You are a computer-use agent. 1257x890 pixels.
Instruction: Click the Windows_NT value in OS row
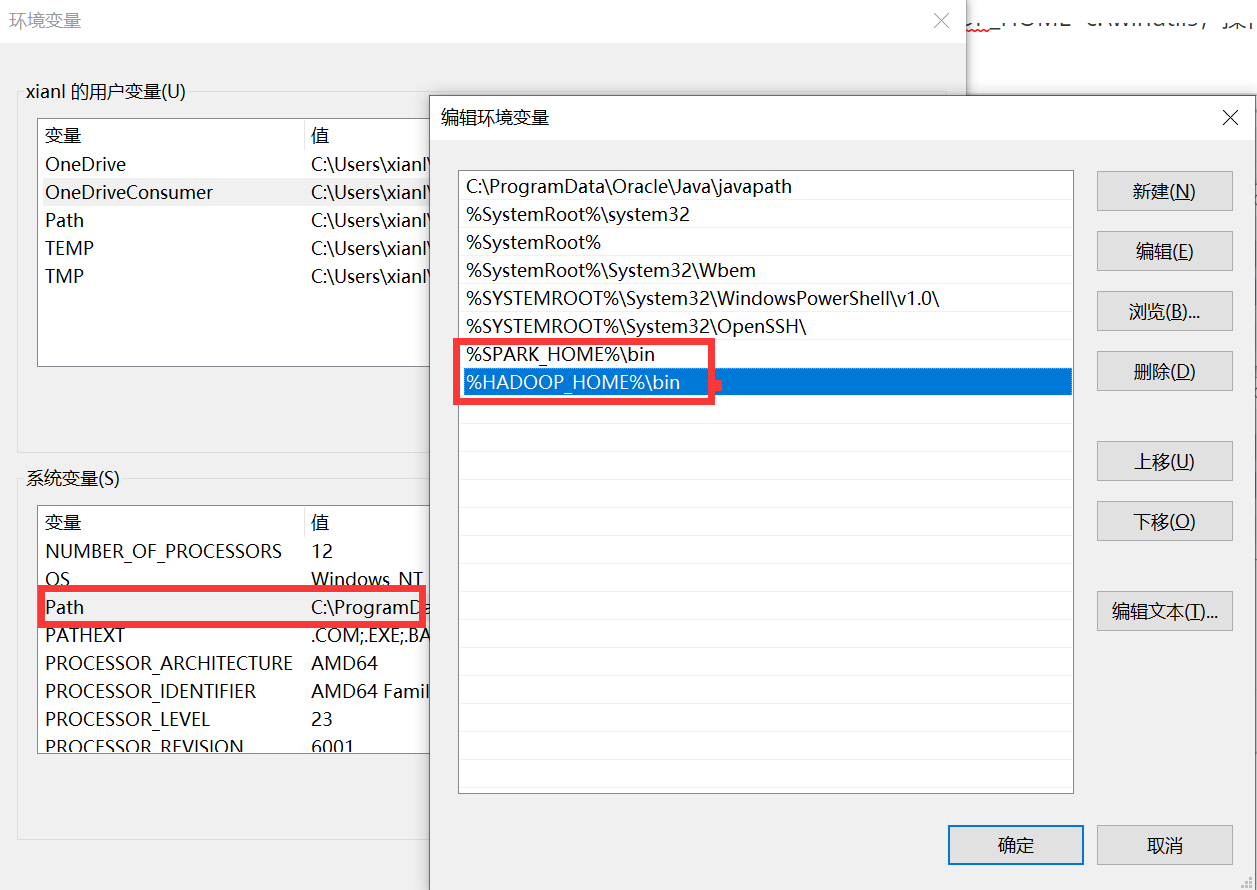coord(368,579)
